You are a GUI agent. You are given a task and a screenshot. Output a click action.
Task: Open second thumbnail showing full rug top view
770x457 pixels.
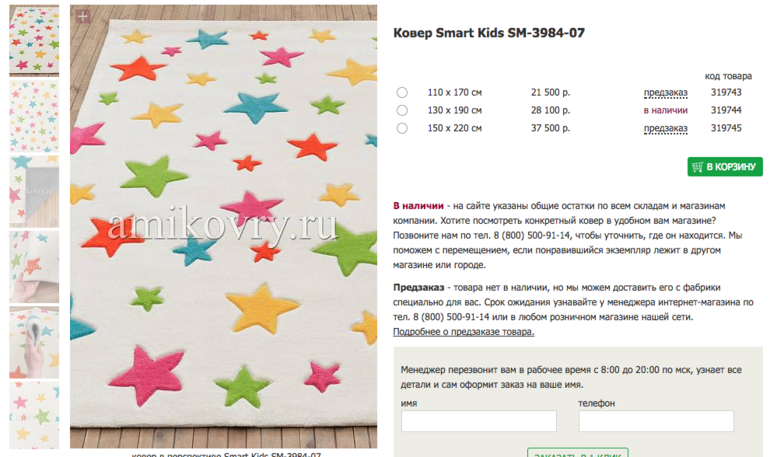tap(34, 116)
